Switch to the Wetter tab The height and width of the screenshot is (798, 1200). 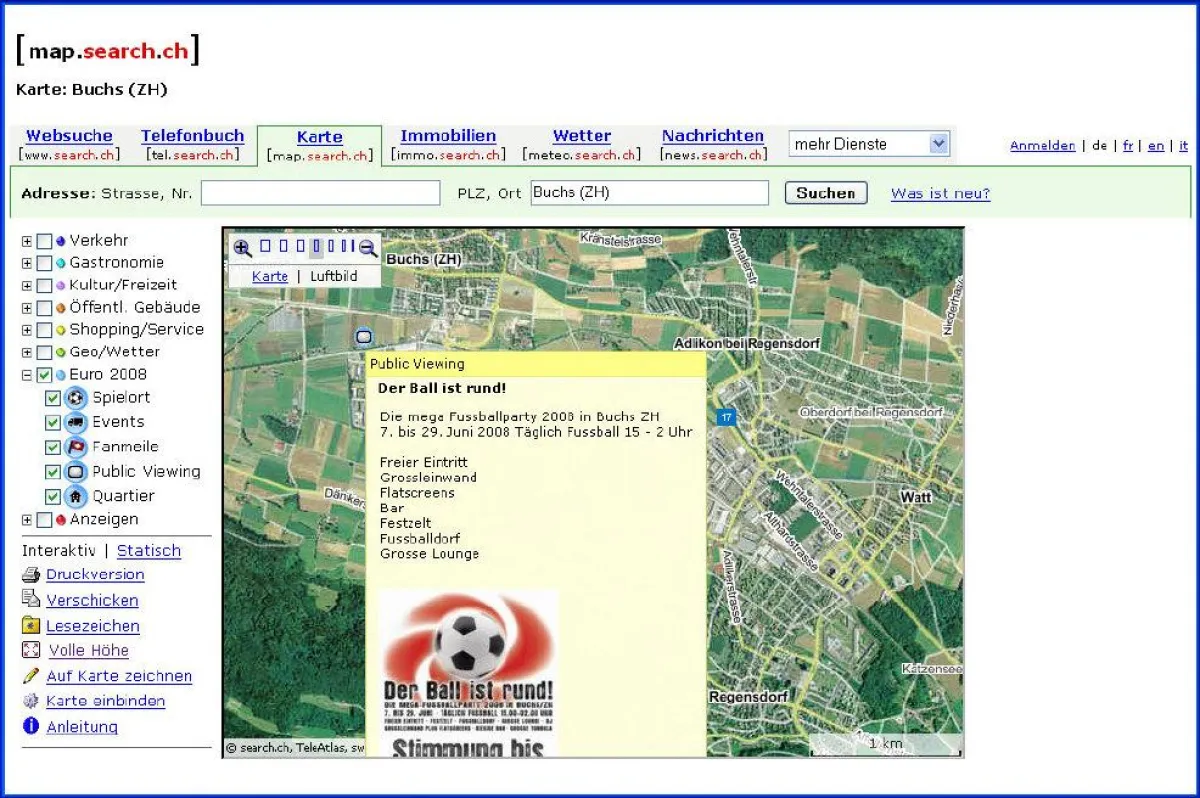point(580,135)
